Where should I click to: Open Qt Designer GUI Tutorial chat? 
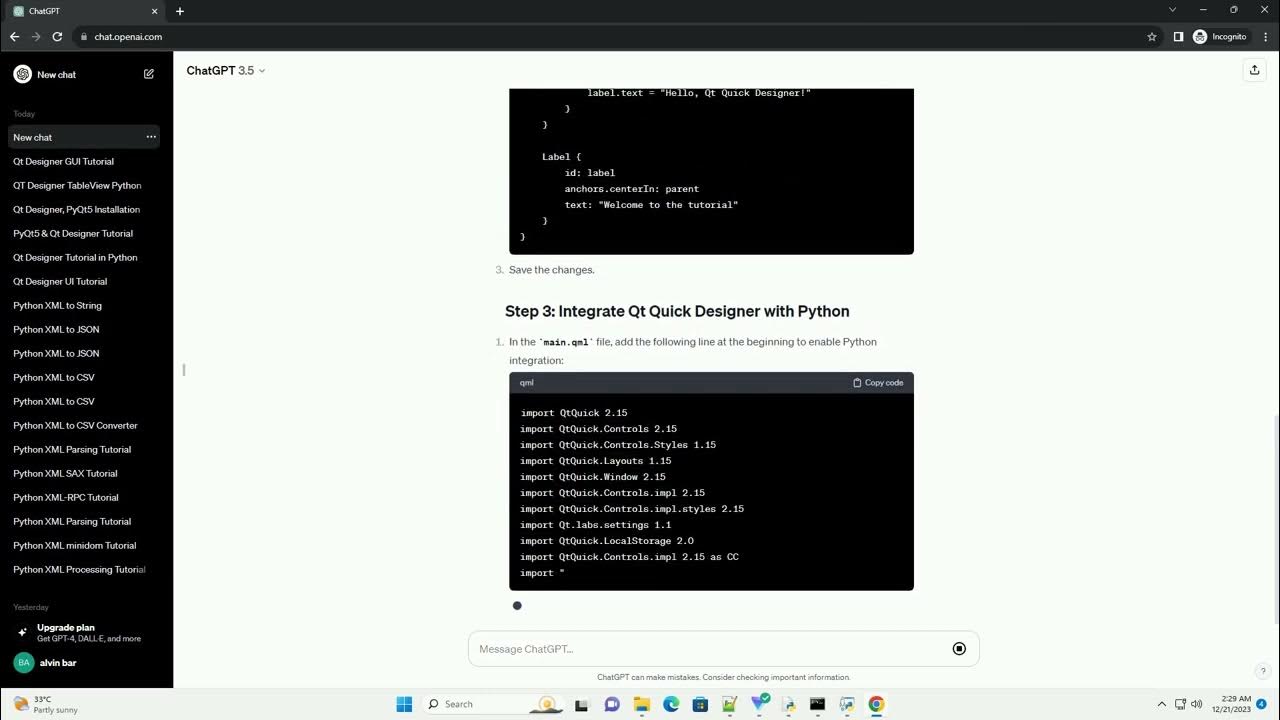point(64,161)
